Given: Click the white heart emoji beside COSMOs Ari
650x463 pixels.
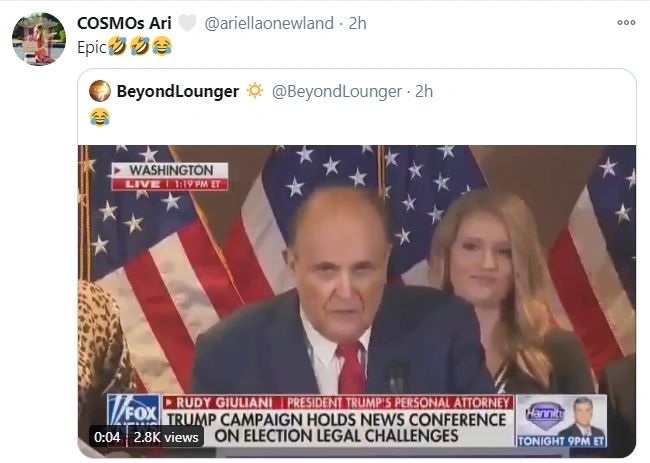Looking at the screenshot, I should tap(188, 23).
